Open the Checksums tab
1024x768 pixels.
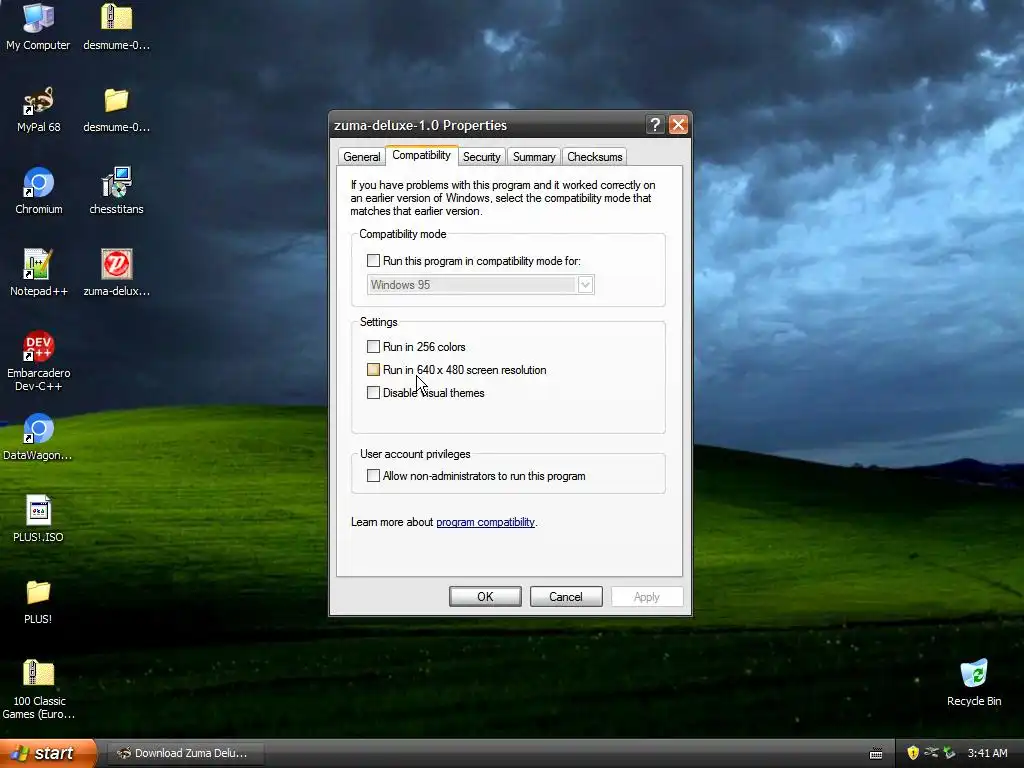594,157
